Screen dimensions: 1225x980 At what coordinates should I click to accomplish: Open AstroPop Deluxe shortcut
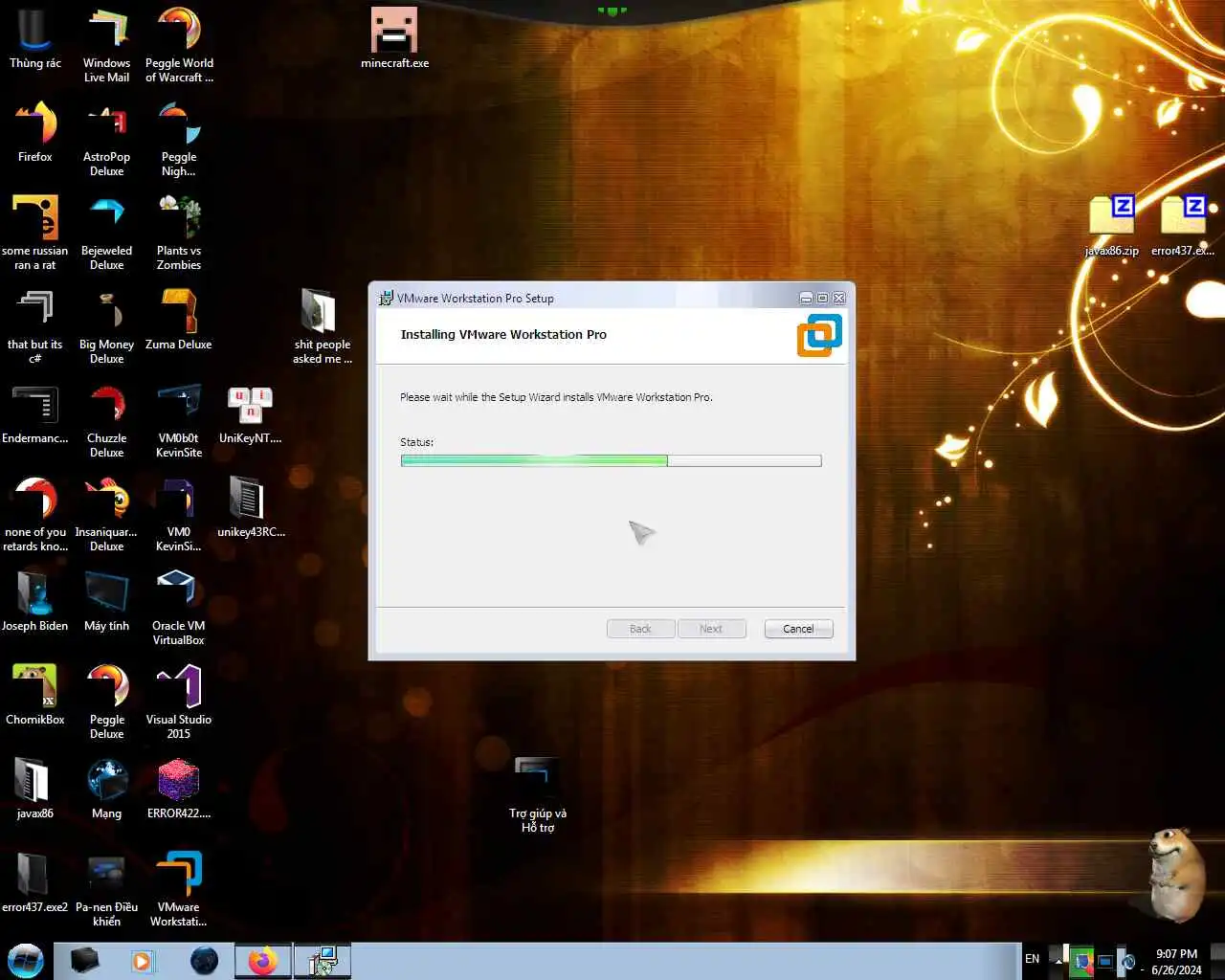106,138
